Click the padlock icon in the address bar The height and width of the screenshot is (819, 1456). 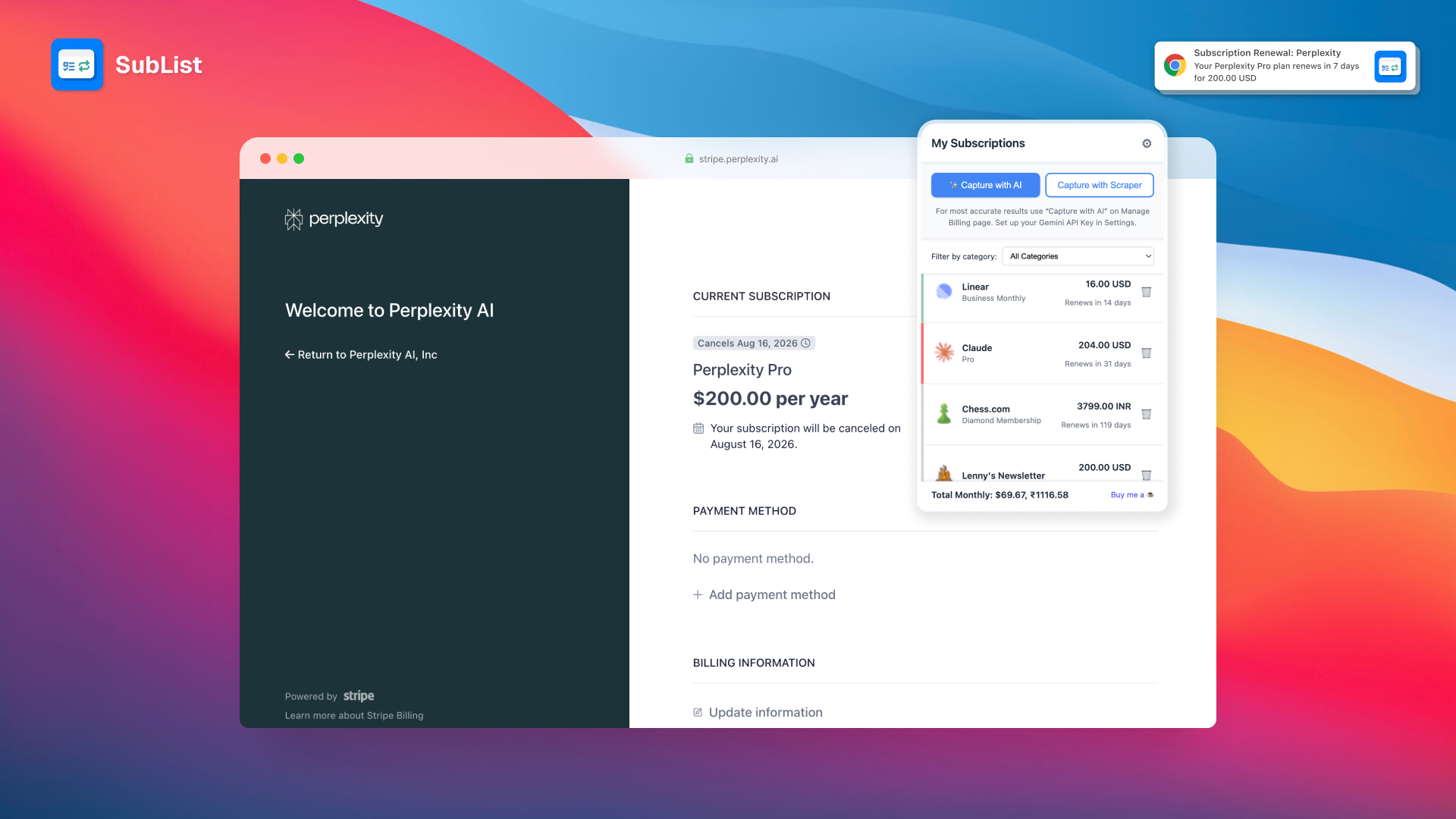tap(689, 158)
